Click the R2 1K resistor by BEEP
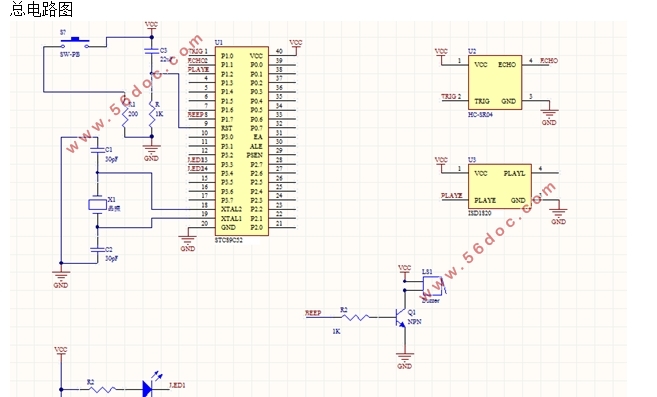This screenshot has height=397, width=657. (355, 317)
